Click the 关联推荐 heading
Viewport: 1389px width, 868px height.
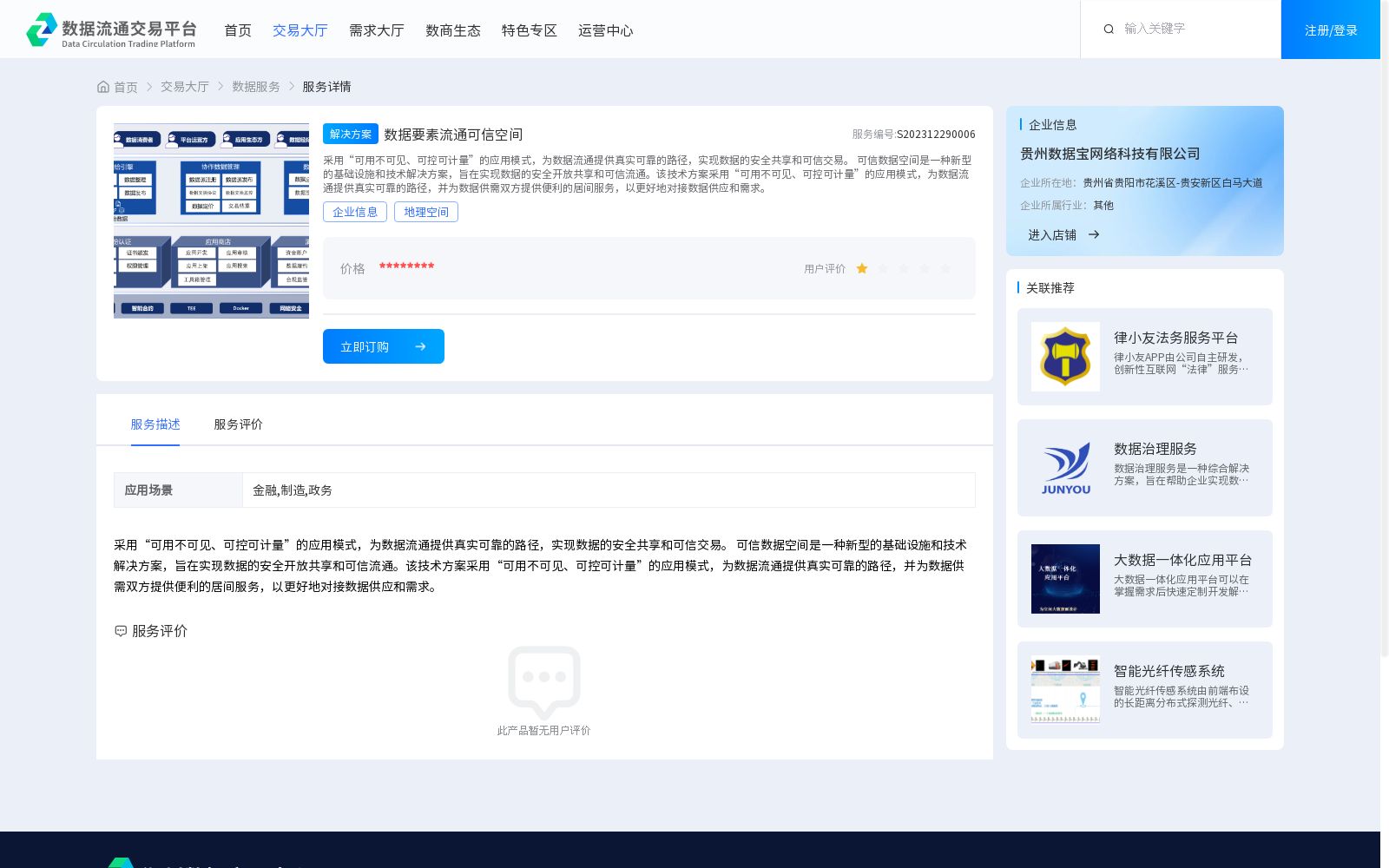[x=1050, y=288]
